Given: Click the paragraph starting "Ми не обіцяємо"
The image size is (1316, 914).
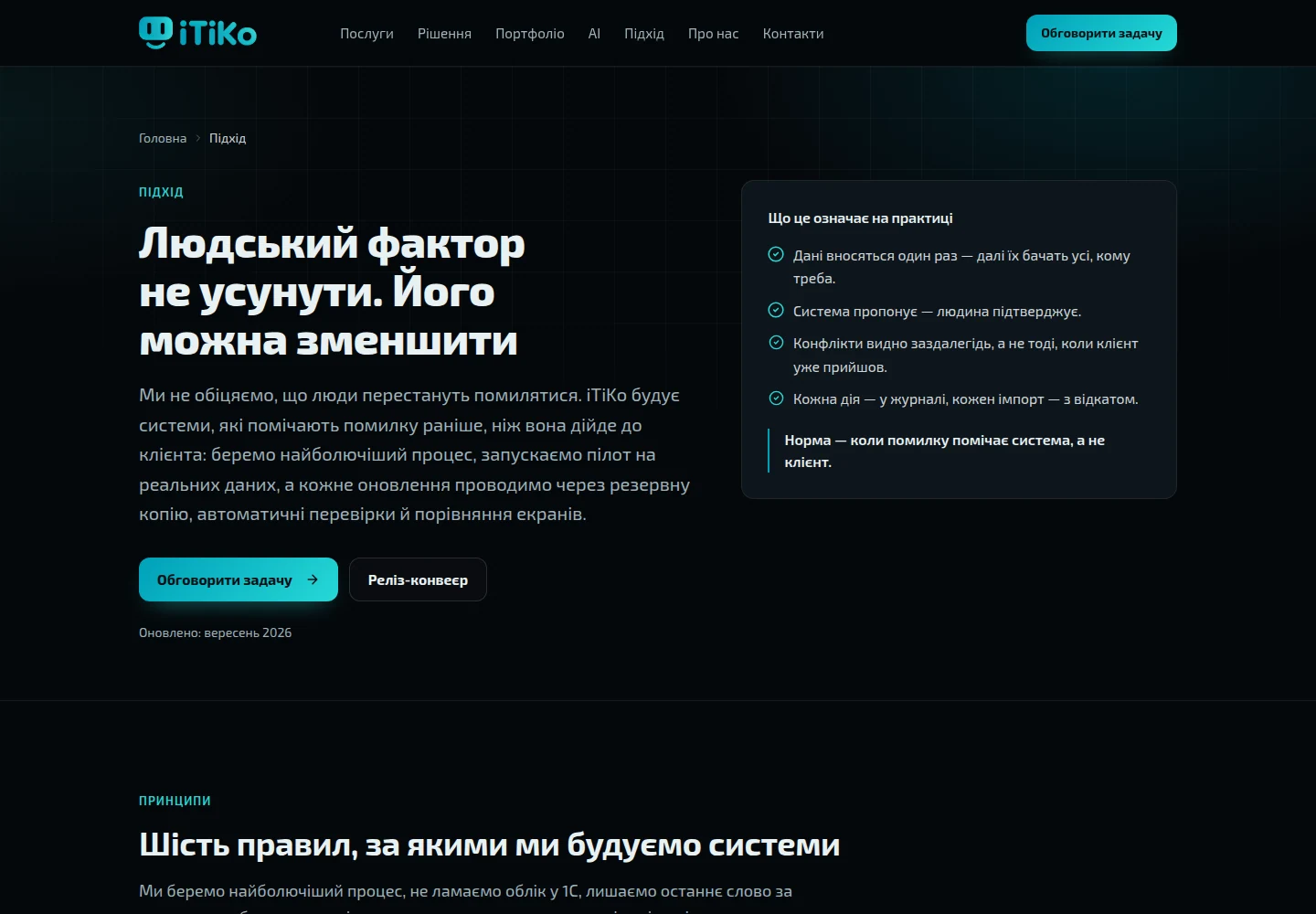Looking at the screenshot, I should click(x=414, y=455).
